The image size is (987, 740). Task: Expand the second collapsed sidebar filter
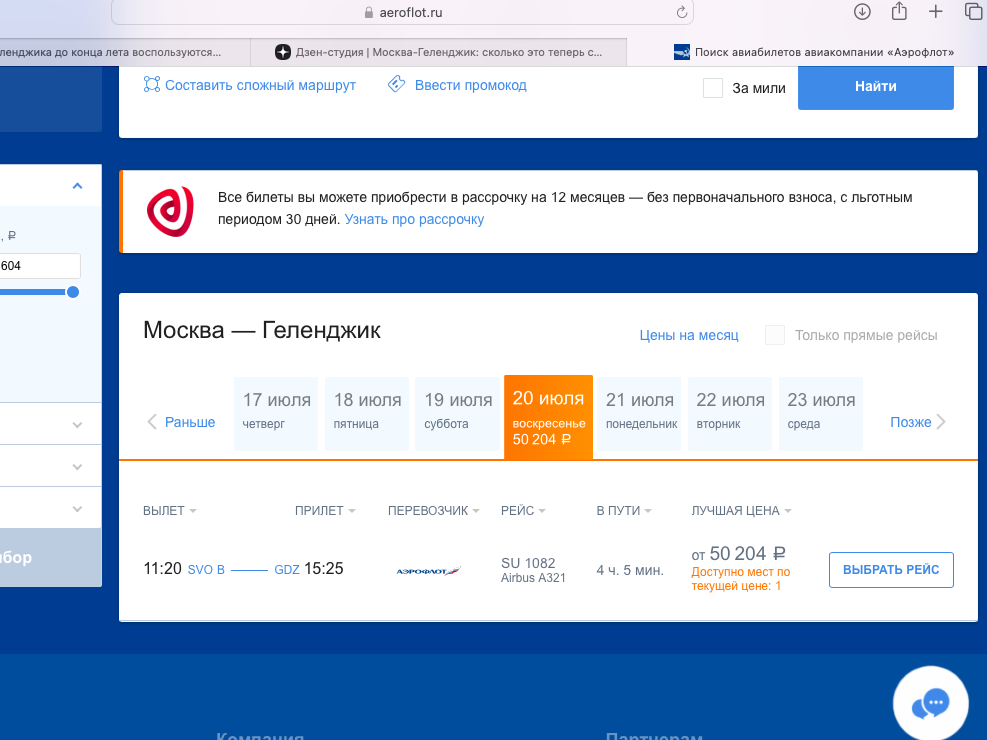pyautogui.click(x=77, y=467)
